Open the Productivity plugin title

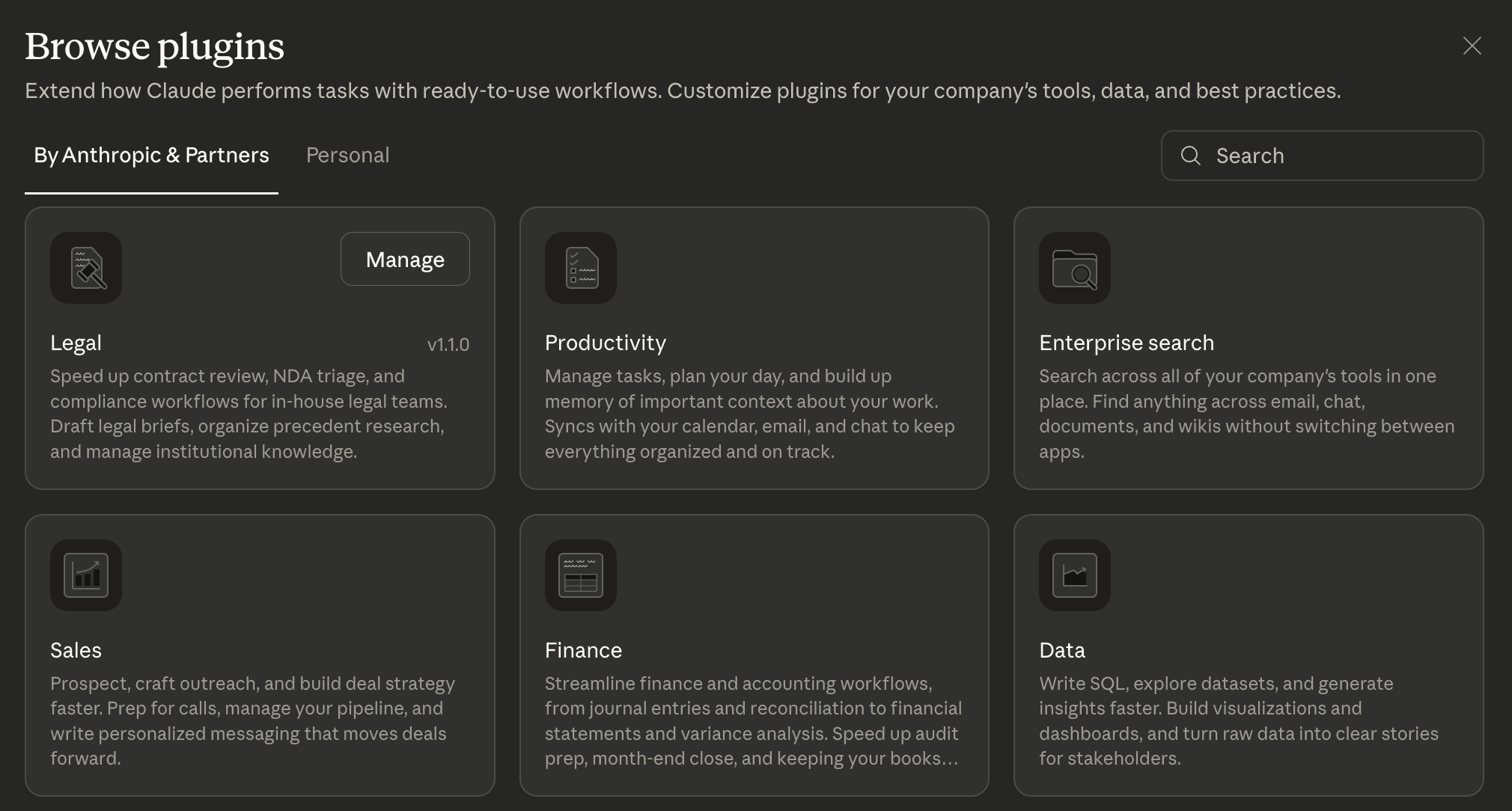pos(605,343)
